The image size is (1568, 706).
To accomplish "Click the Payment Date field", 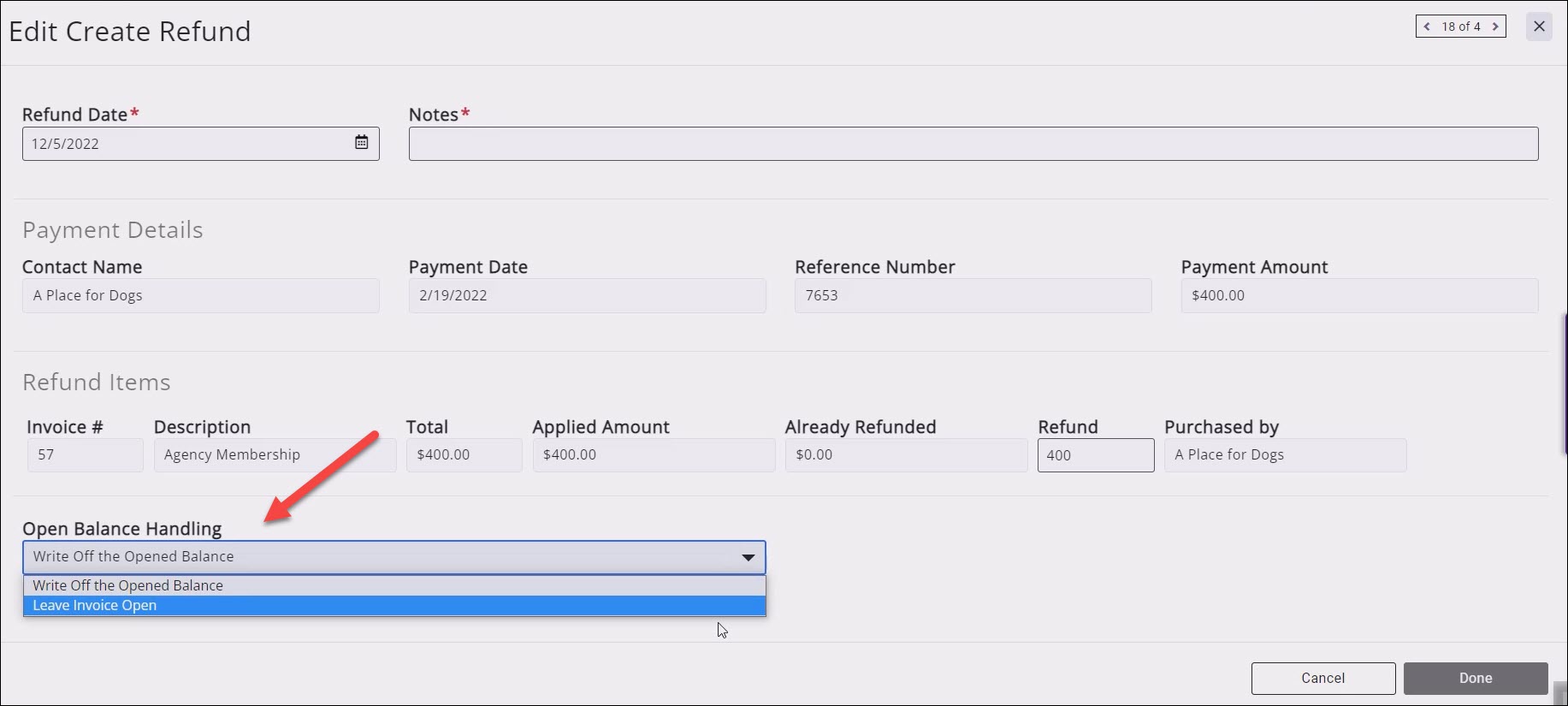I will point(587,295).
